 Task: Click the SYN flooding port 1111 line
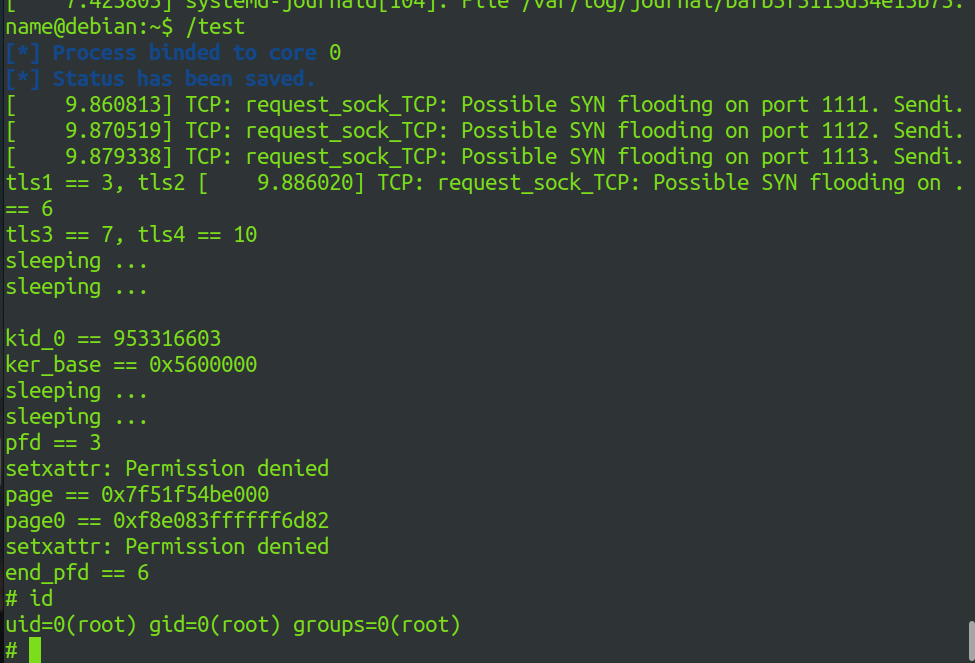[x=485, y=105]
